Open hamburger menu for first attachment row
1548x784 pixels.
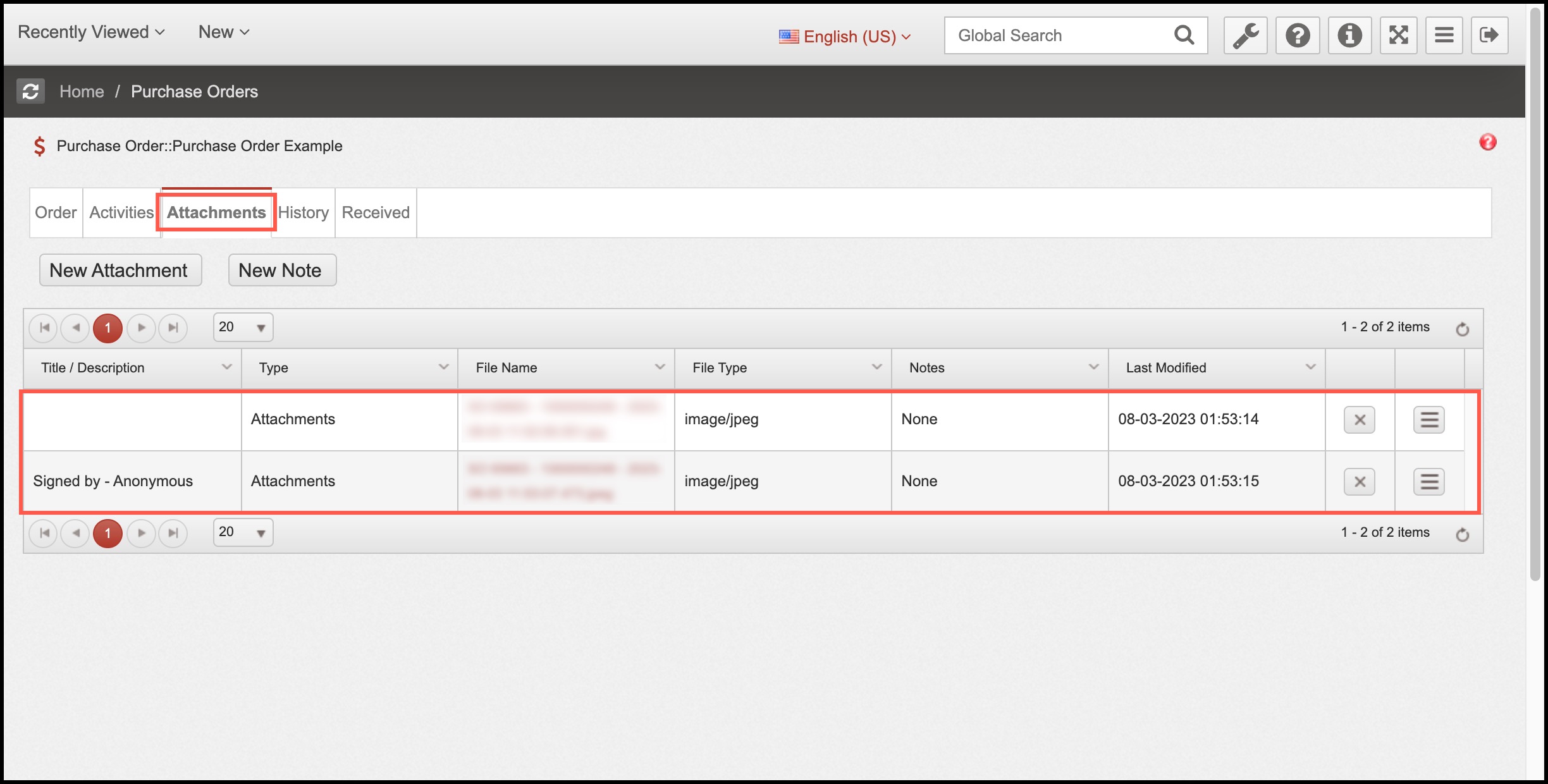(x=1428, y=420)
